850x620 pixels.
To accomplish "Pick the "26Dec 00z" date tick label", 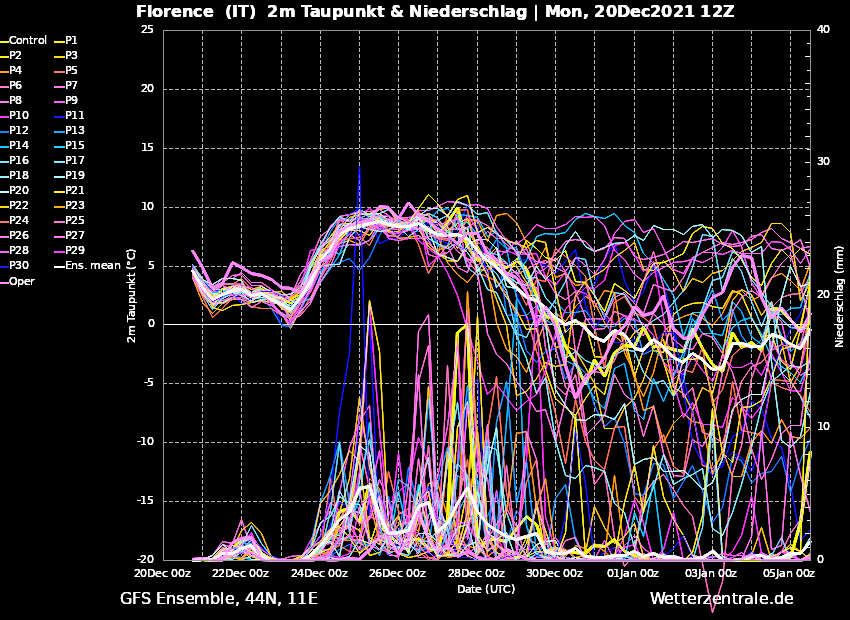I will [x=399, y=573].
